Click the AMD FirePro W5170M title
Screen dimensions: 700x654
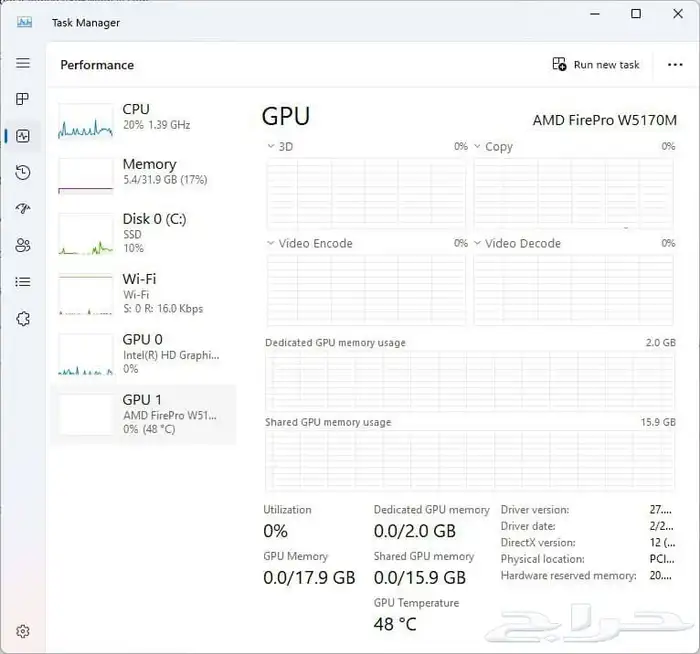604,120
